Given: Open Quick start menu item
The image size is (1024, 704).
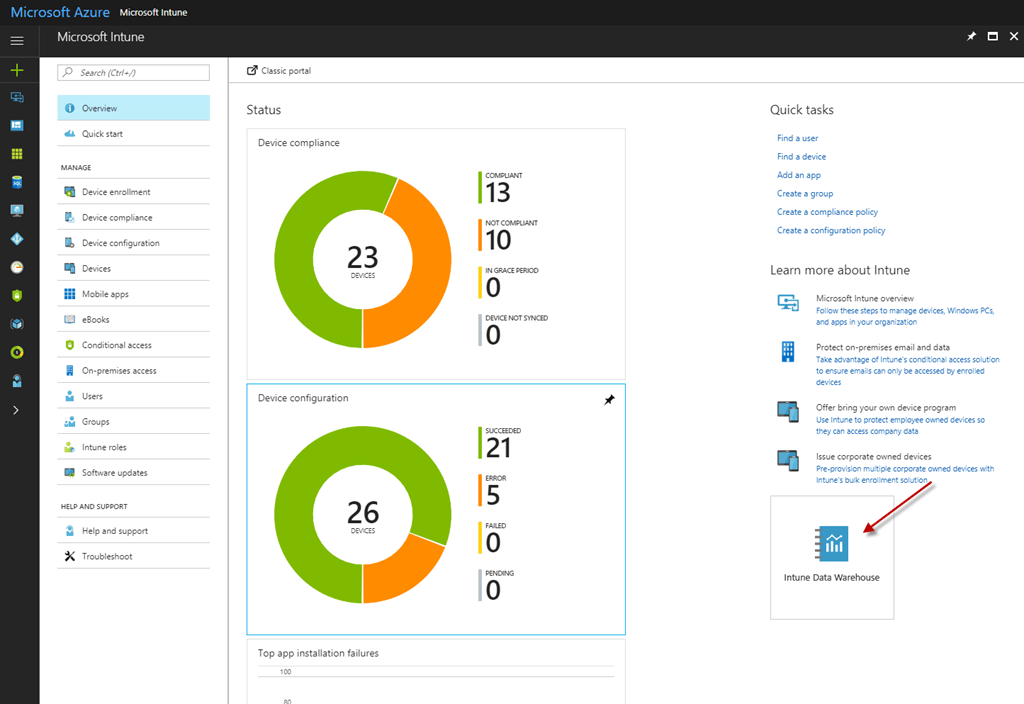Looking at the screenshot, I should [133, 133].
